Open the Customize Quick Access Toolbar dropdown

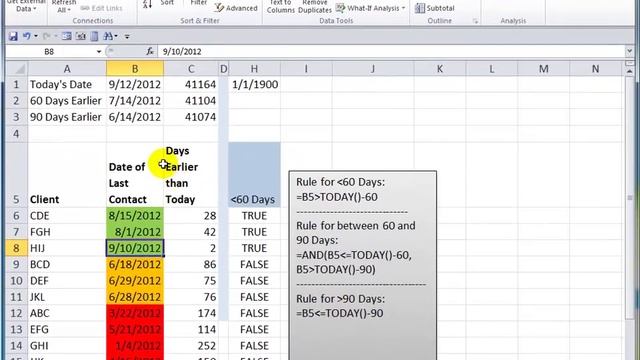tap(127, 37)
